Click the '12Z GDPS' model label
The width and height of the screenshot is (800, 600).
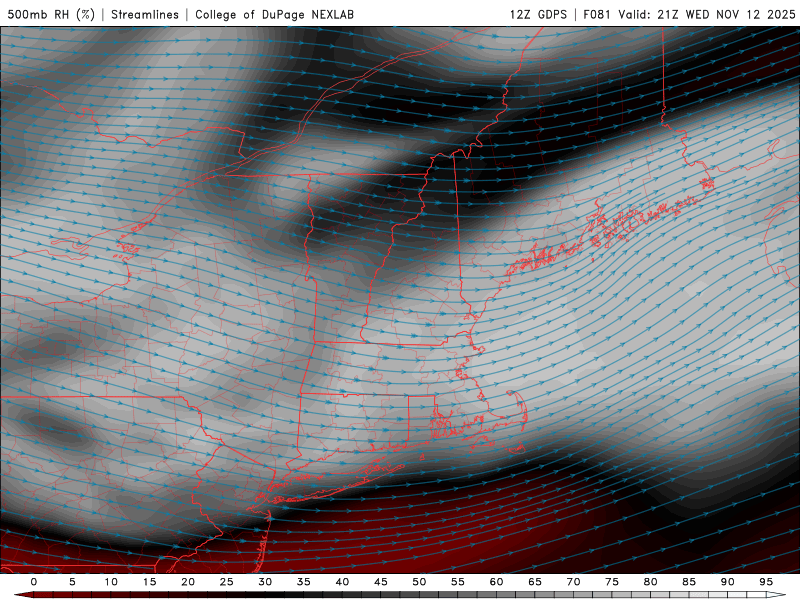pyautogui.click(x=538, y=14)
